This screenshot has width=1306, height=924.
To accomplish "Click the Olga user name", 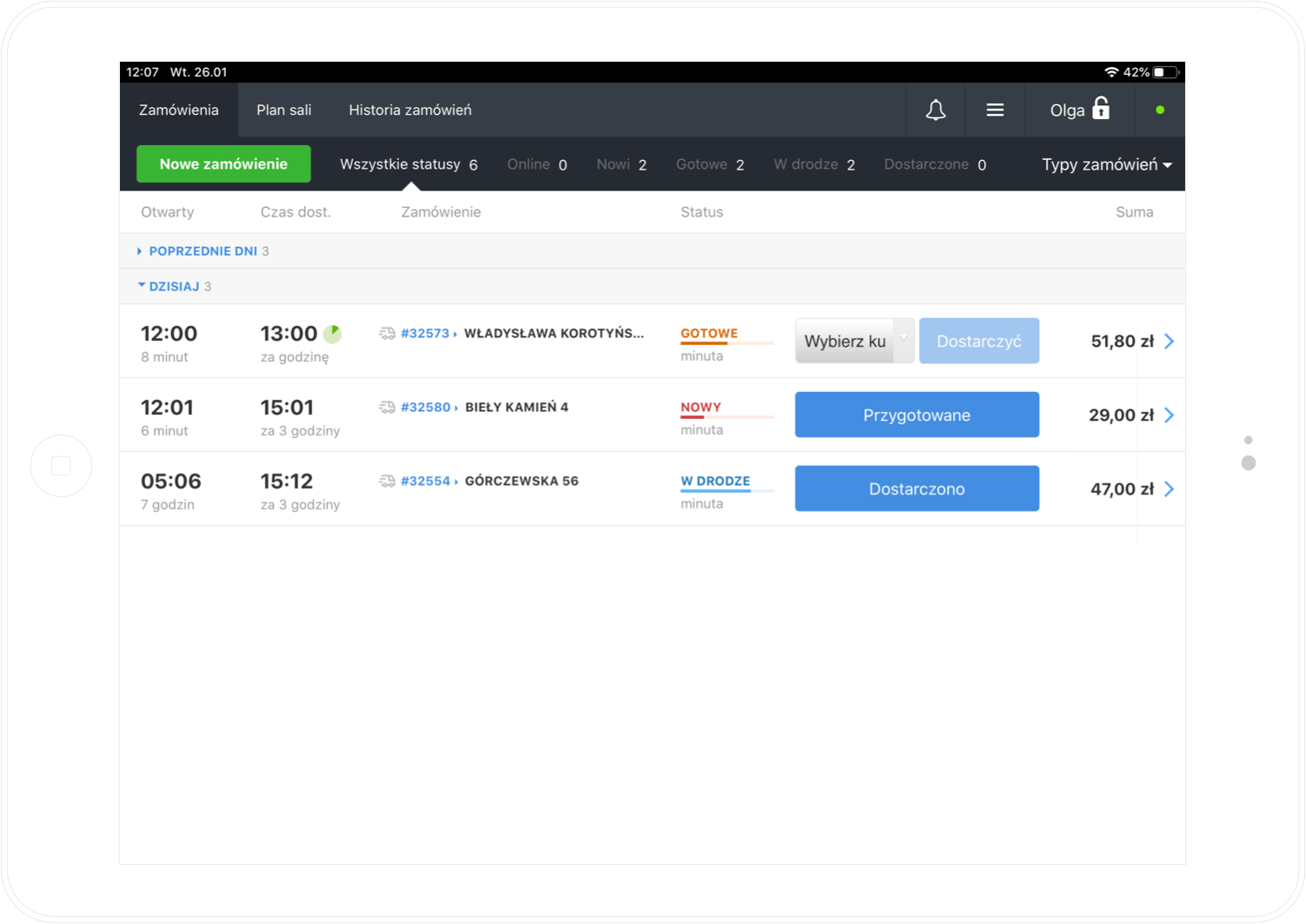I will (x=1067, y=110).
